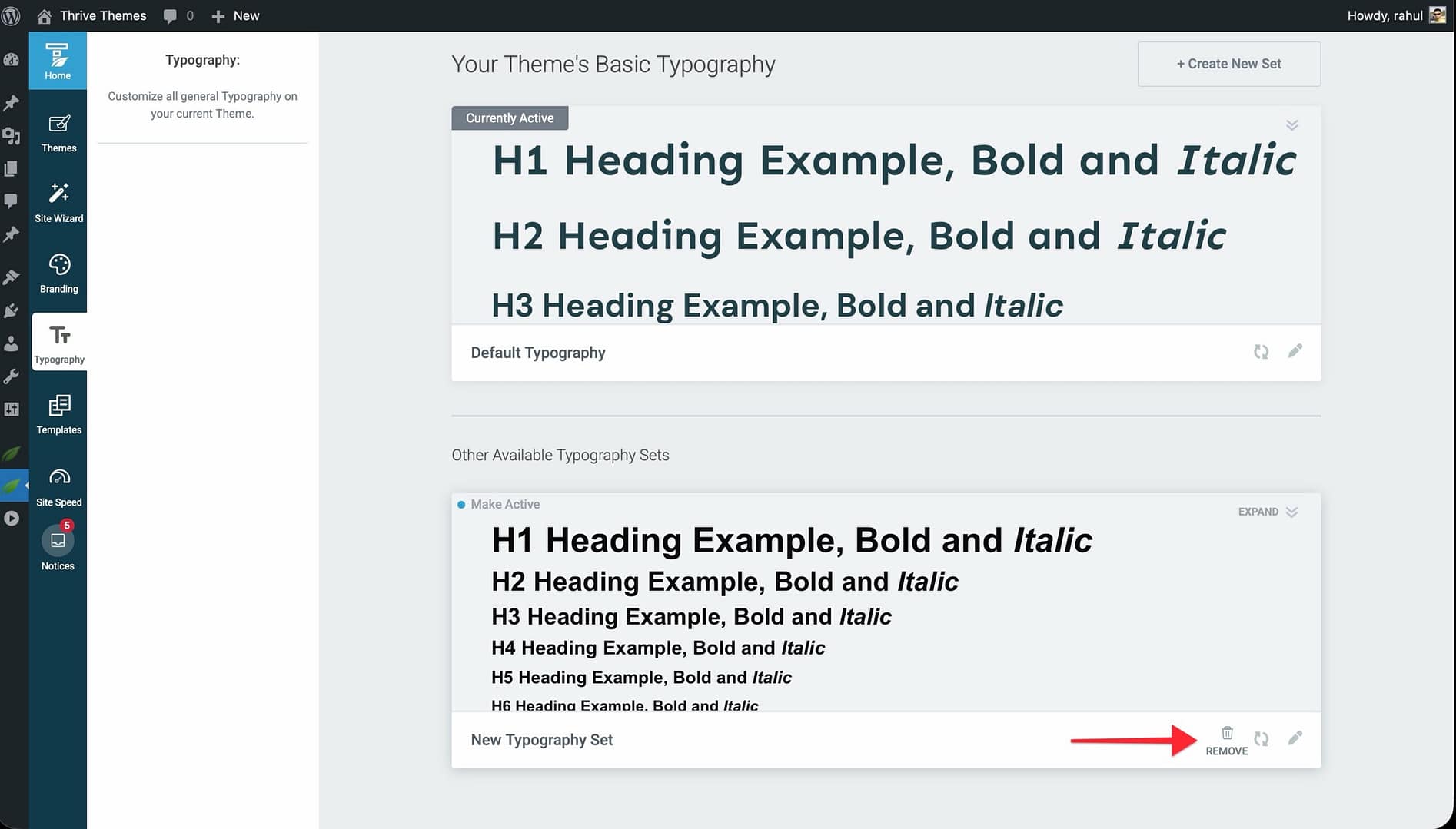The height and width of the screenshot is (829, 1456).
Task: Edit Default Typography pencil icon
Action: pos(1295,351)
